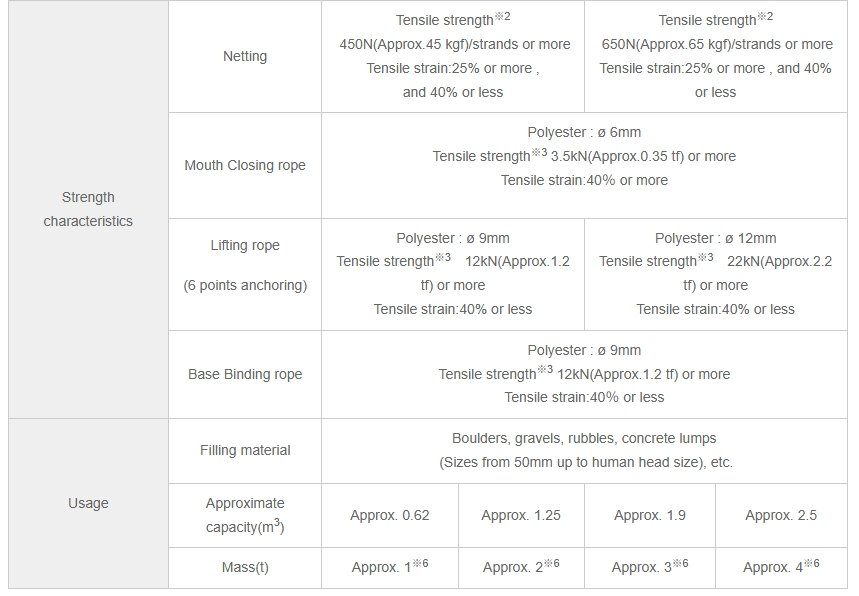Select the Approx. 1 mass cell
Image resolution: width=859 pixels, height=596 pixels.
(390, 567)
